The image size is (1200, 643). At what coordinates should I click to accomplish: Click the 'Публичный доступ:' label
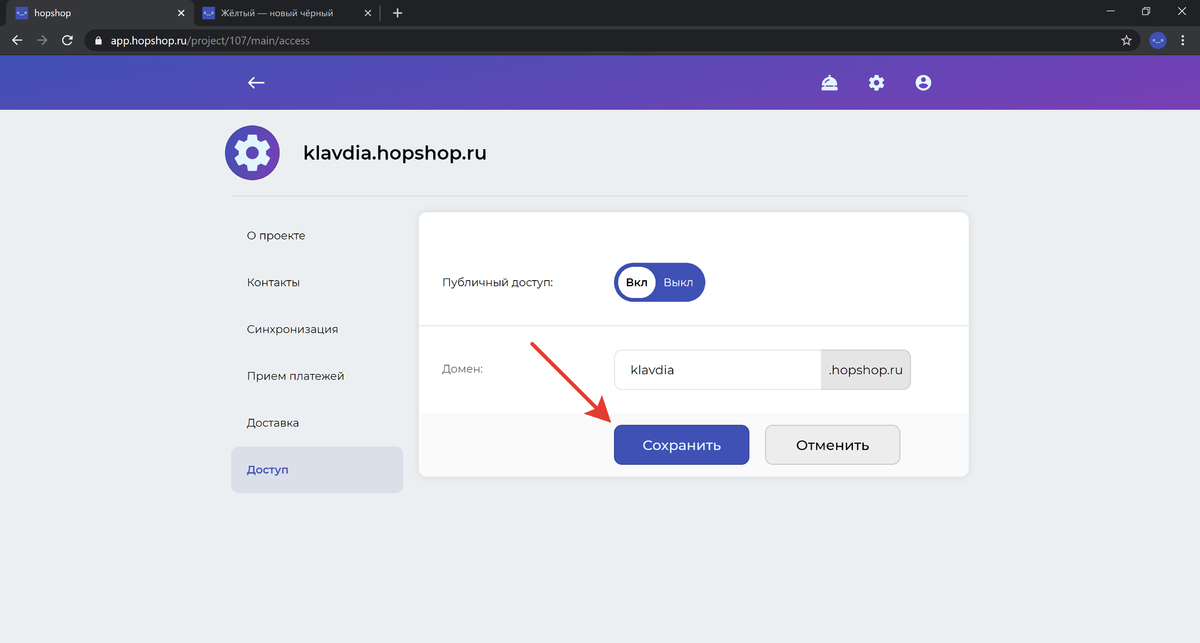pos(497,283)
